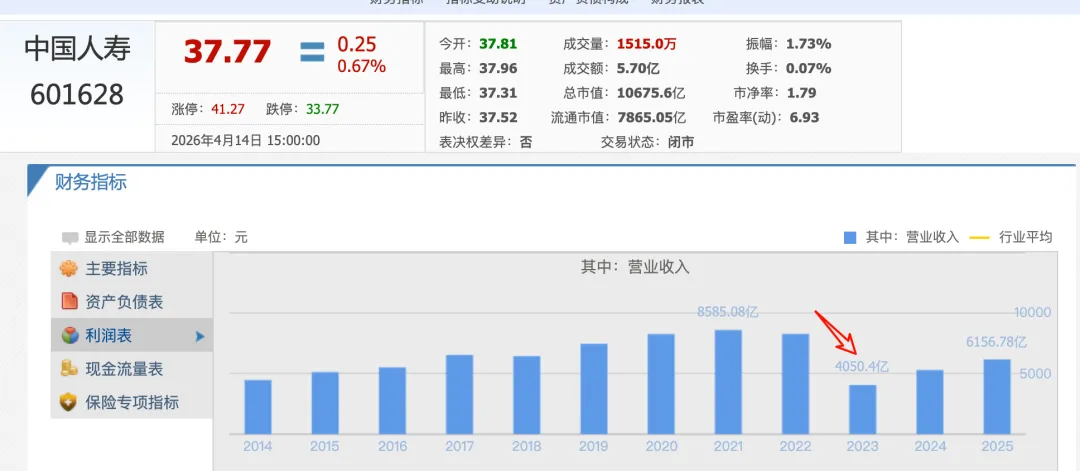Open the 资产负债表 menu item

132,302
